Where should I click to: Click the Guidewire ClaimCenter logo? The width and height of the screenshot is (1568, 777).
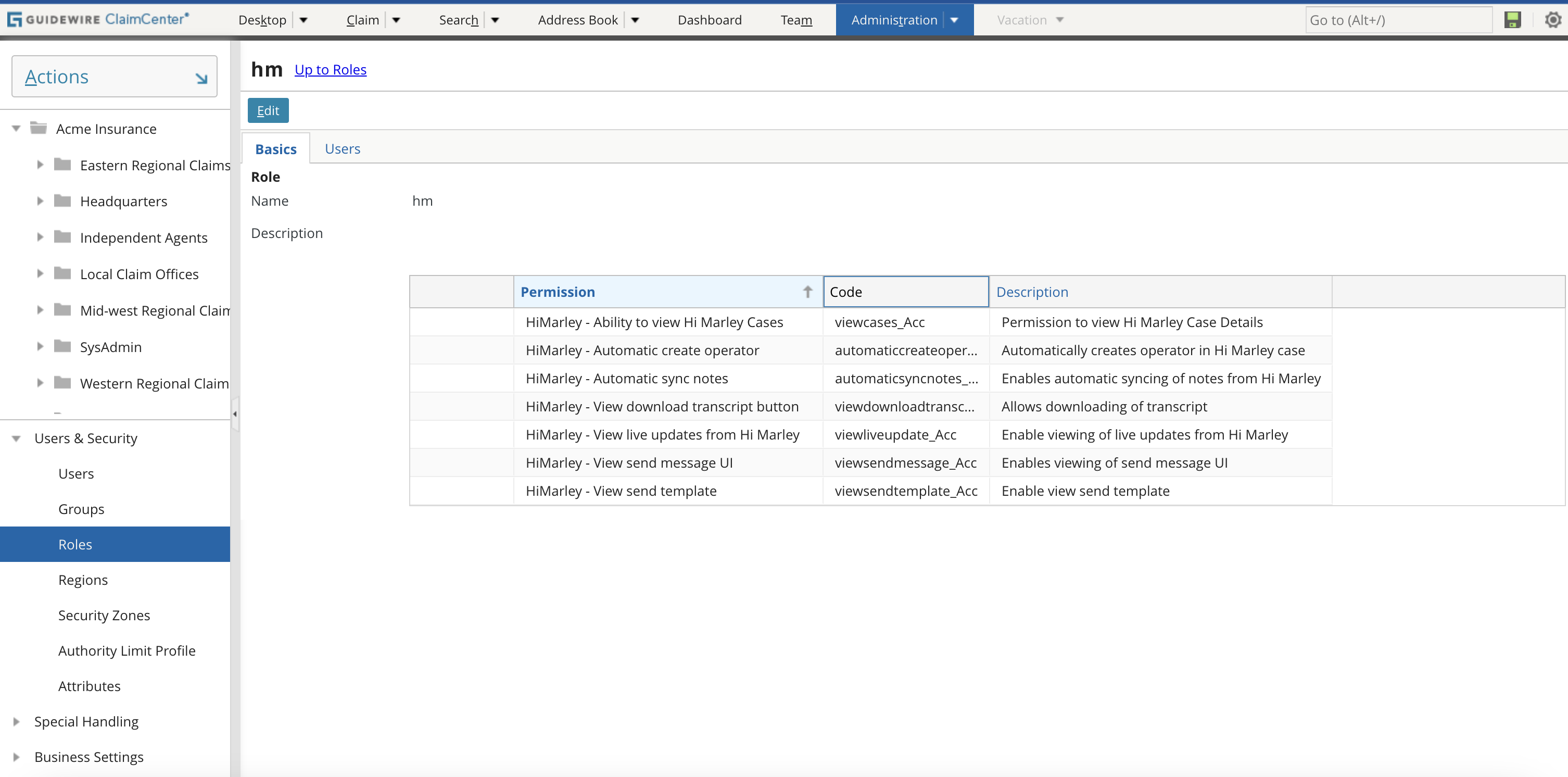point(97,19)
